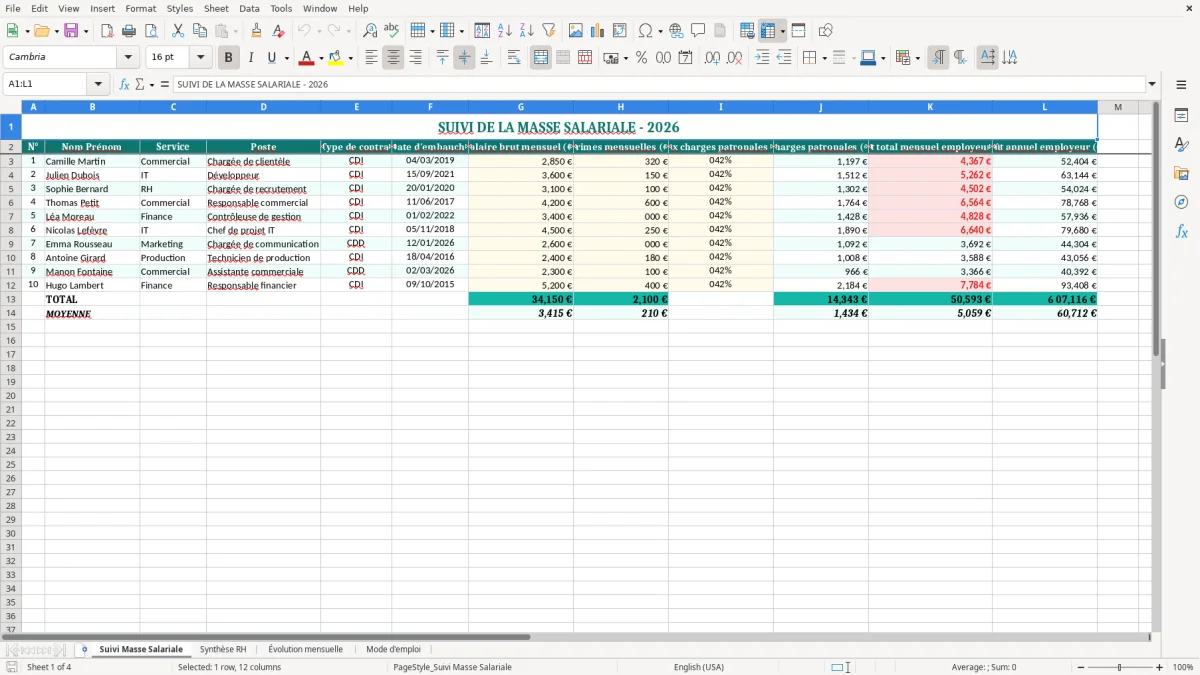1200x675 pixels.
Task: Open the font size dropdown
Action: pyautogui.click(x=201, y=58)
